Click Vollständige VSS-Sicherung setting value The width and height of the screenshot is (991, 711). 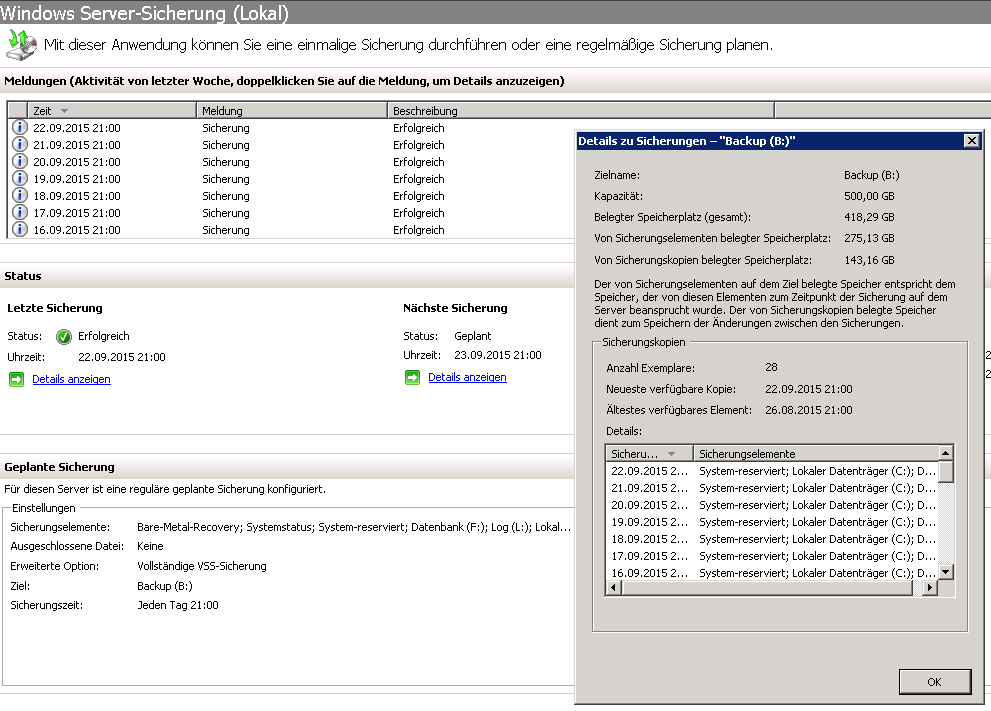click(x=202, y=566)
